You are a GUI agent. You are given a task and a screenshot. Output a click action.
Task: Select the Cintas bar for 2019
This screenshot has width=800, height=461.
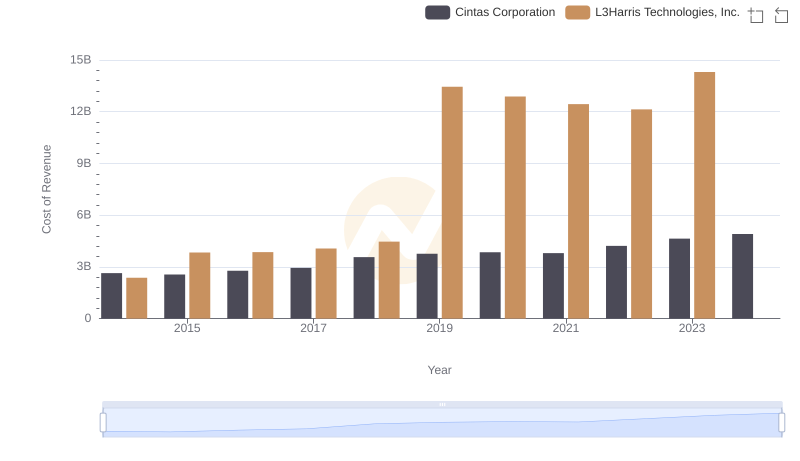[x=427, y=286]
